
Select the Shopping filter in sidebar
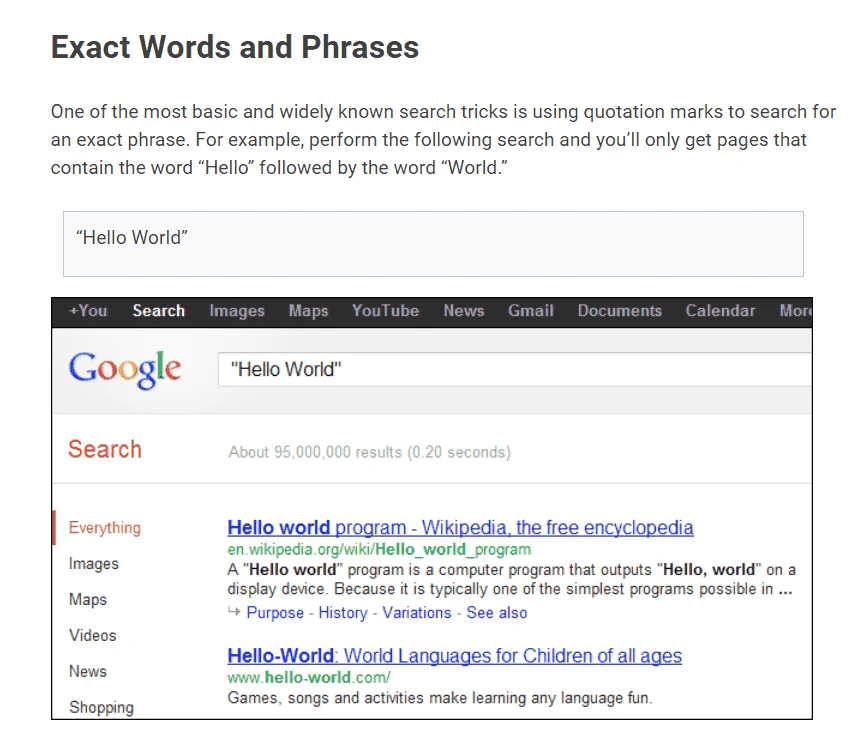tap(102, 707)
